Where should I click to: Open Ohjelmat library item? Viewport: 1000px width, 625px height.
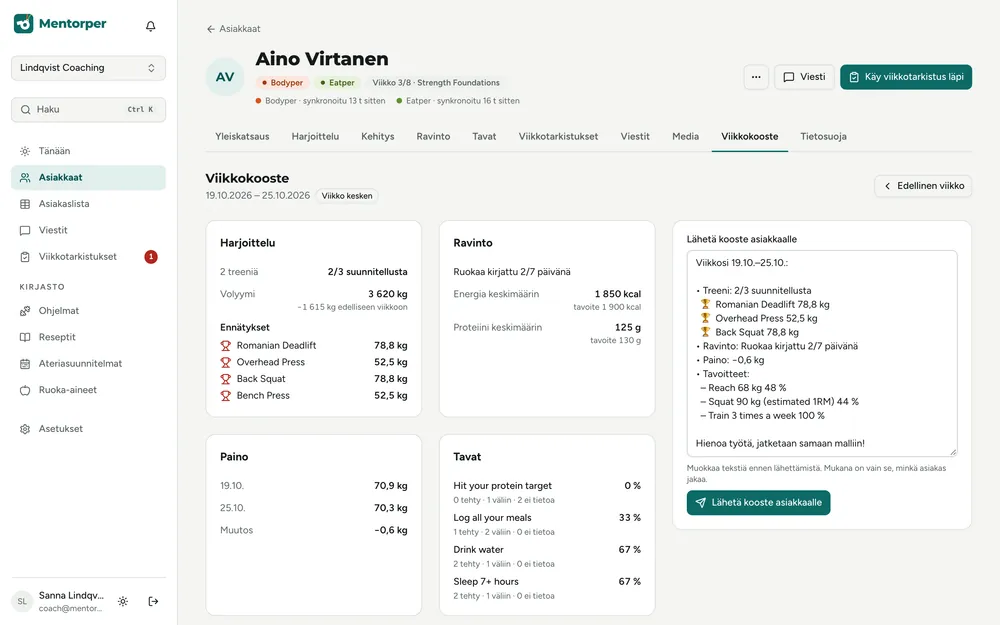pos(88,311)
